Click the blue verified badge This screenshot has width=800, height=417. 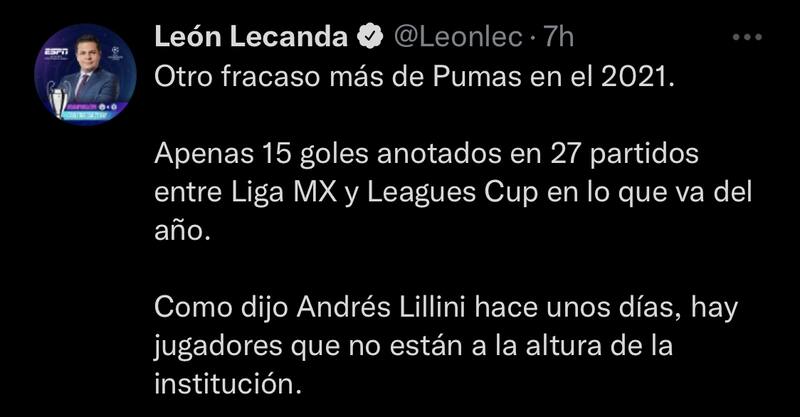tap(370, 37)
